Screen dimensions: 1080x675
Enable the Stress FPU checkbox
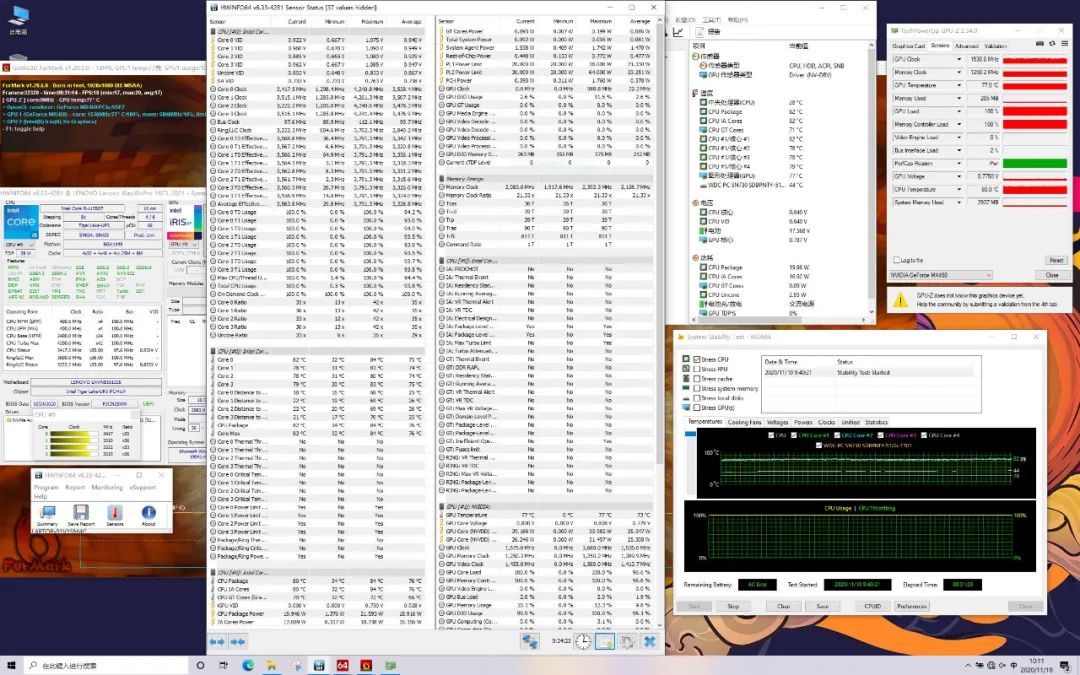click(x=697, y=368)
